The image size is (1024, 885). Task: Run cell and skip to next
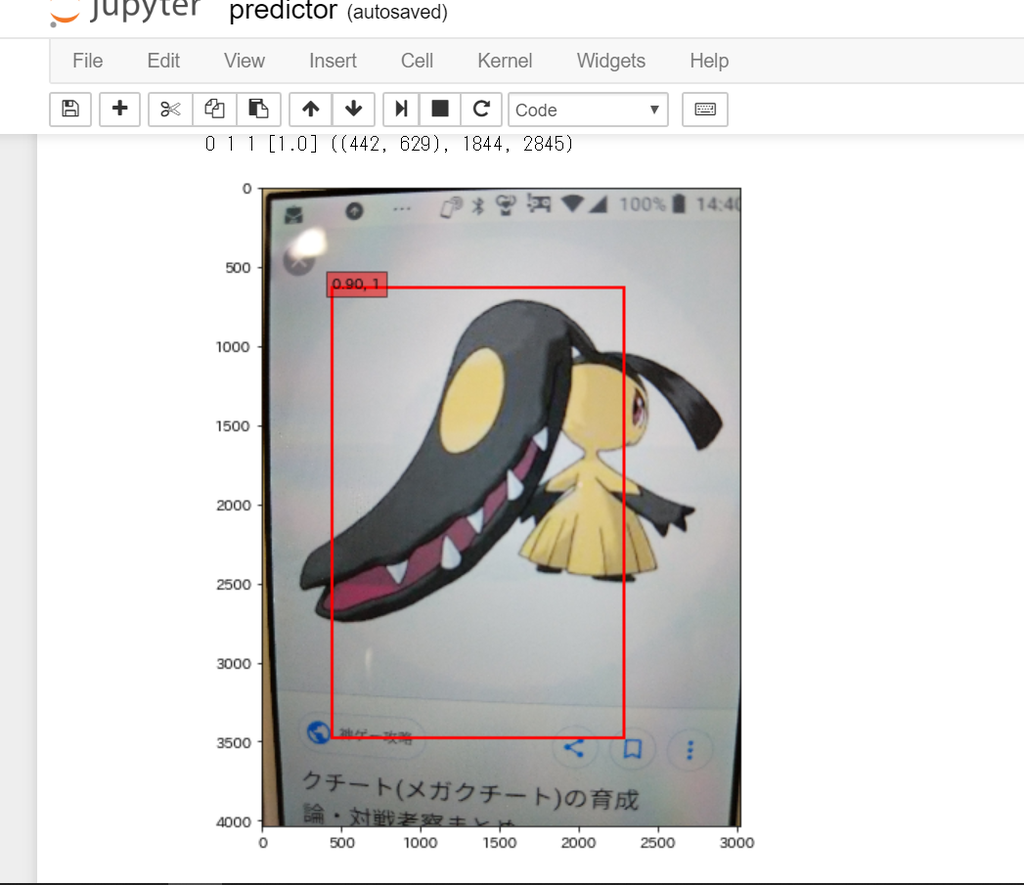[x=401, y=109]
